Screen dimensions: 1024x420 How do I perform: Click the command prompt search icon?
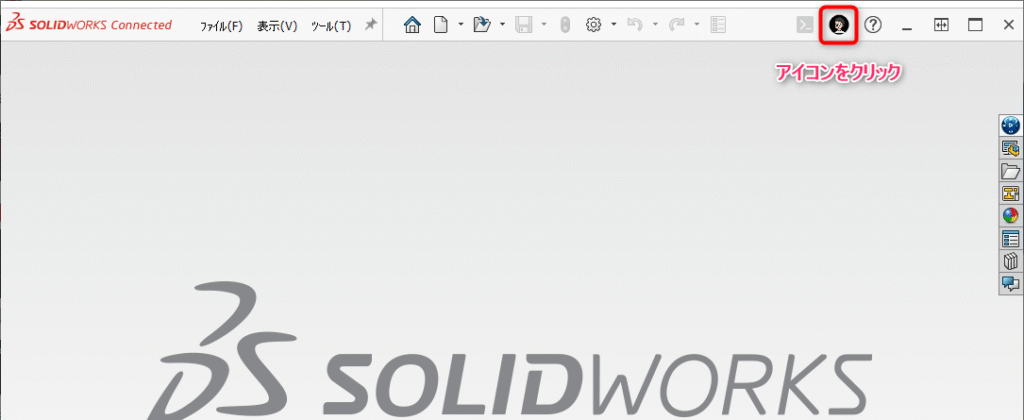pyautogui.click(x=804, y=26)
